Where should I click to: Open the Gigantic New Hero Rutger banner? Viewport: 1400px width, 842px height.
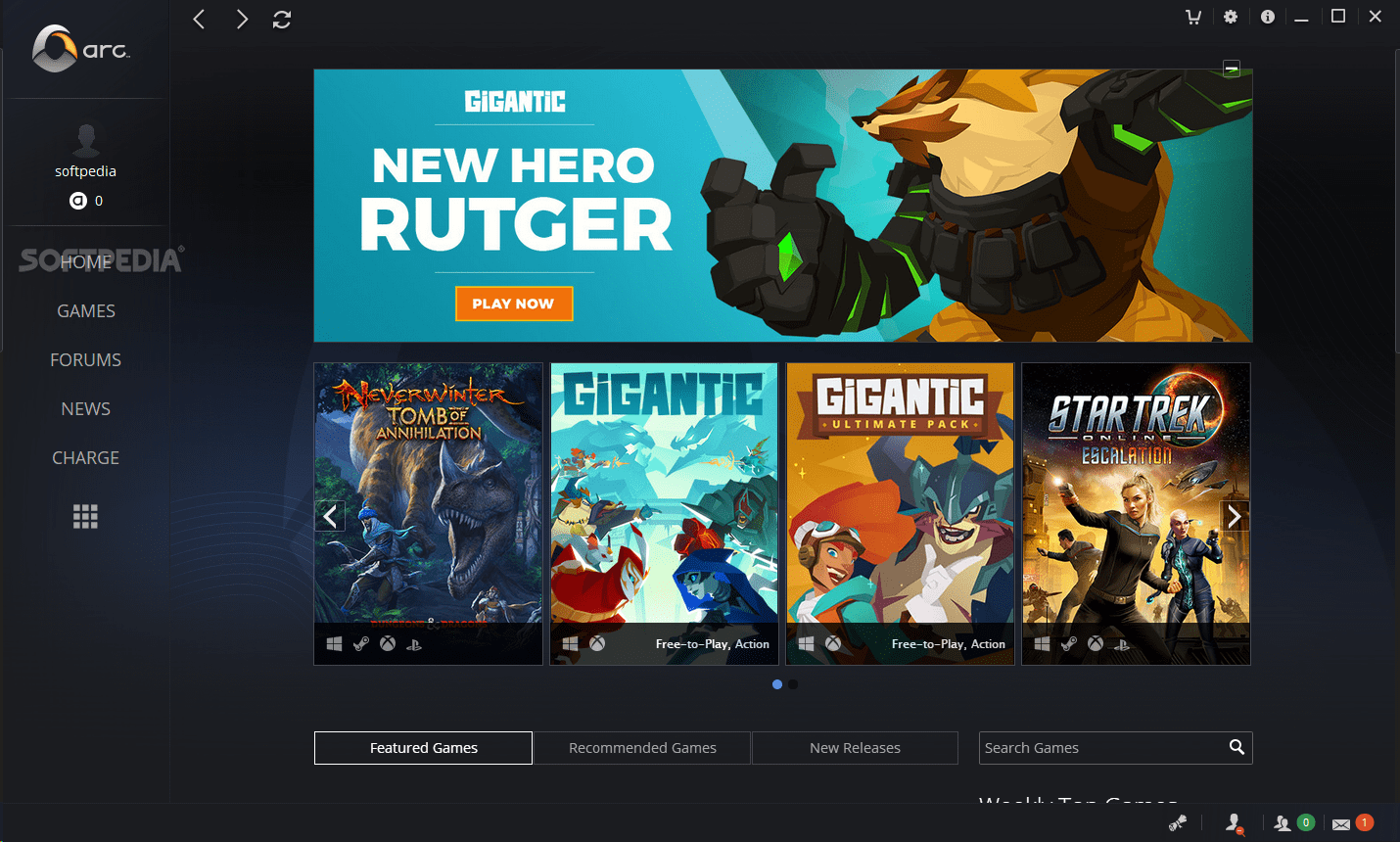783,206
